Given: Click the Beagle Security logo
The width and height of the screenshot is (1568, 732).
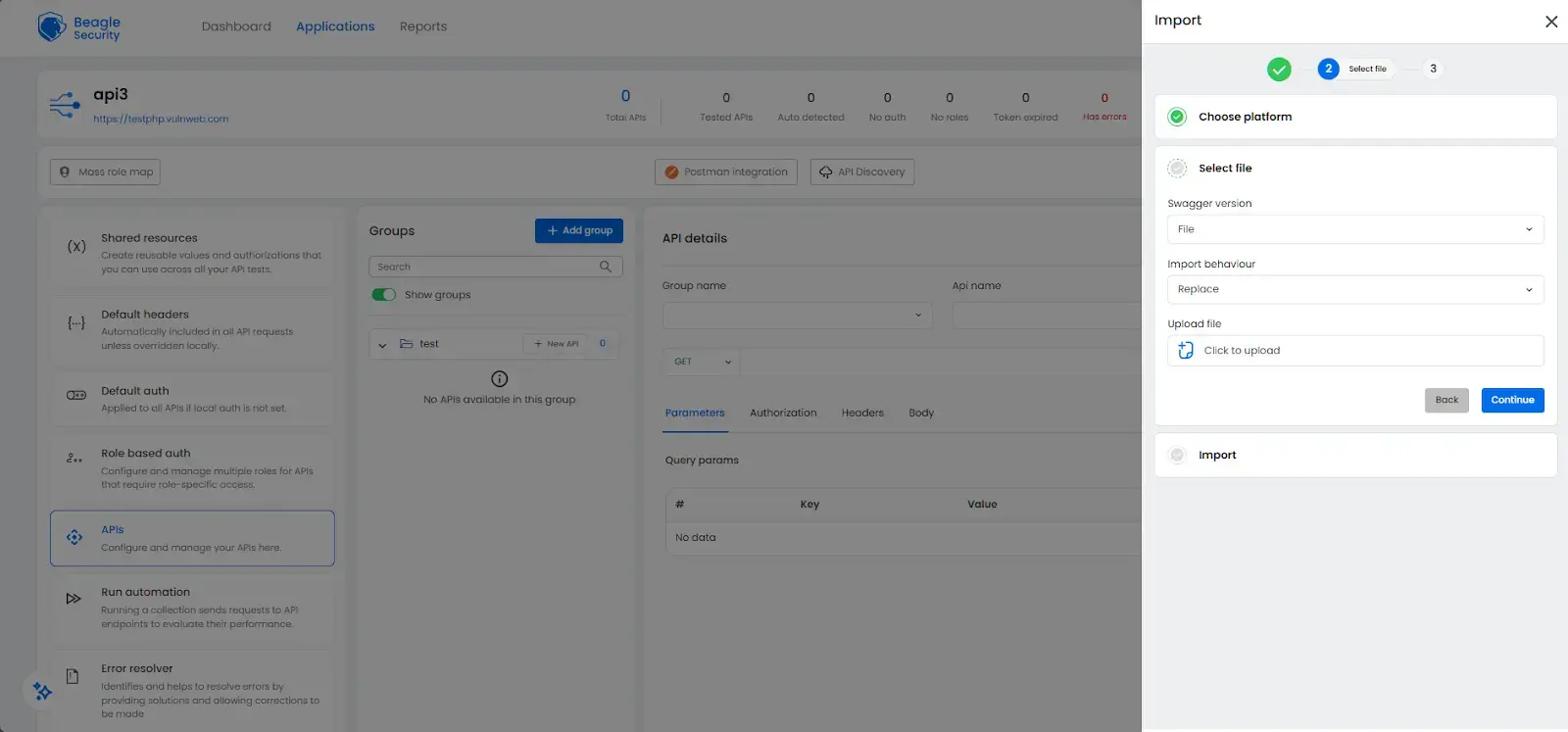Looking at the screenshot, I should click(78, 27).
